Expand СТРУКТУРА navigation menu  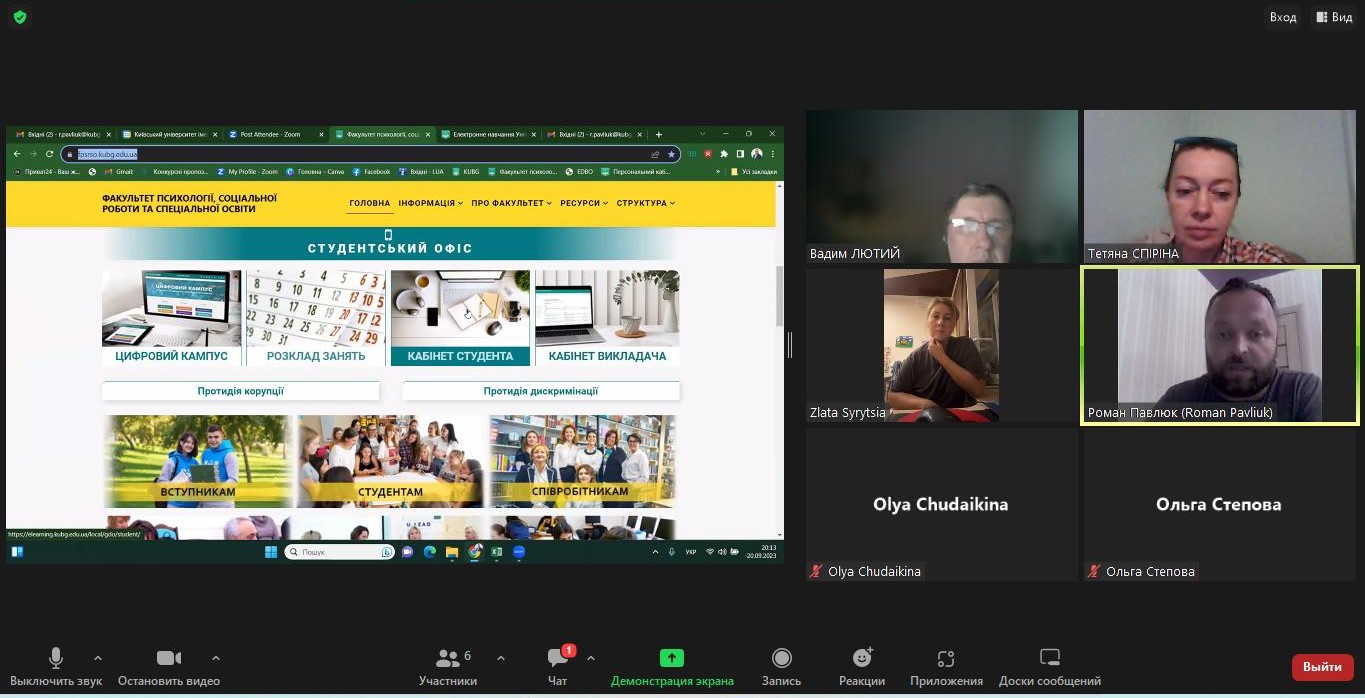(646, 203)
